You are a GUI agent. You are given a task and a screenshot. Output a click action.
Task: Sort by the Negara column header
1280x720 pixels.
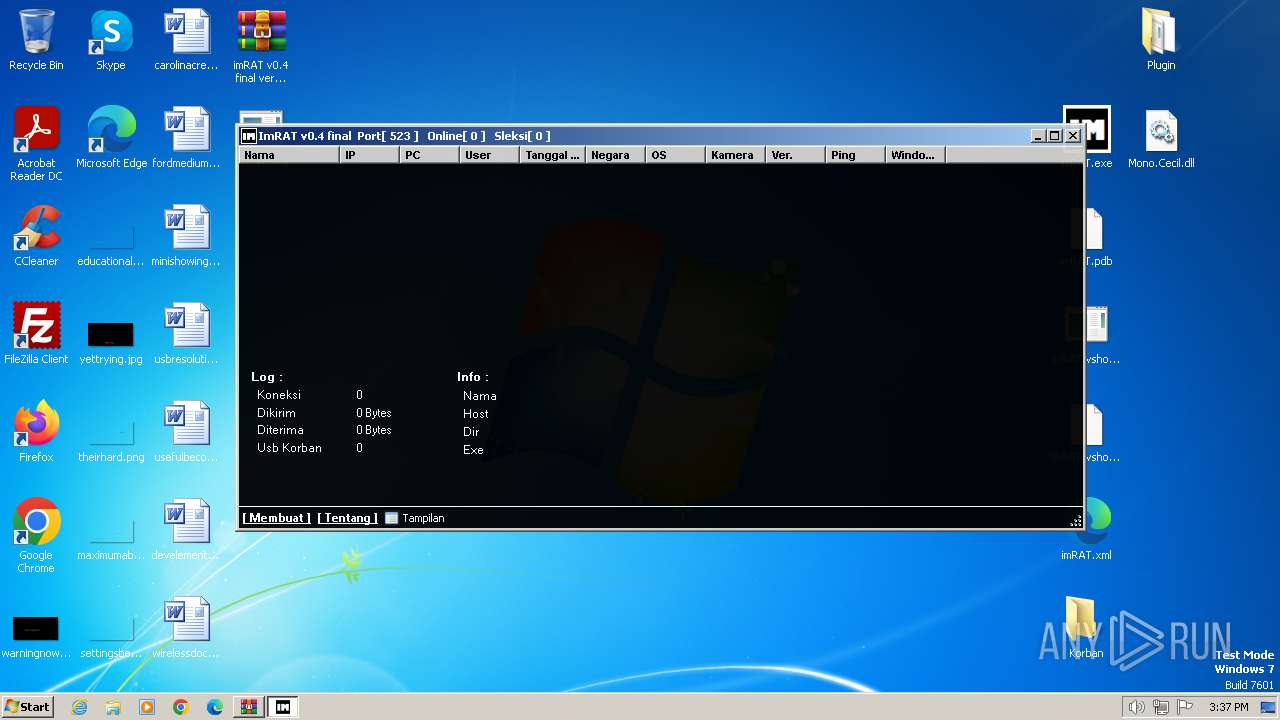616,155
